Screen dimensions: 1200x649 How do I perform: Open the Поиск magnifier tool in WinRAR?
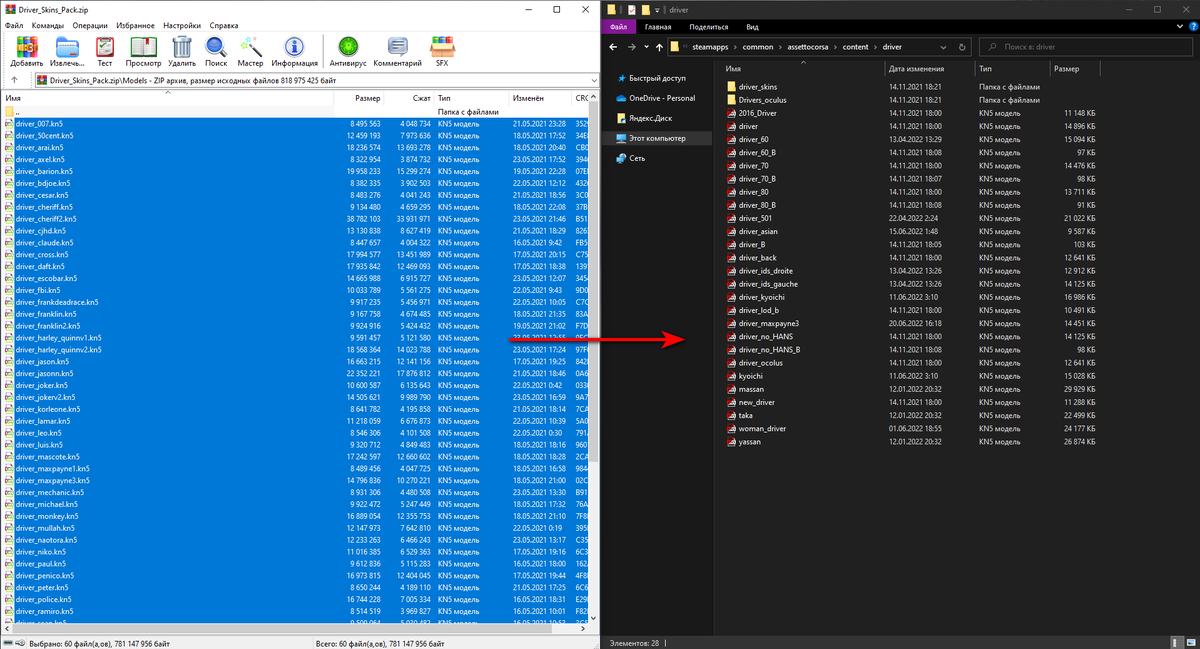[216, 49]
